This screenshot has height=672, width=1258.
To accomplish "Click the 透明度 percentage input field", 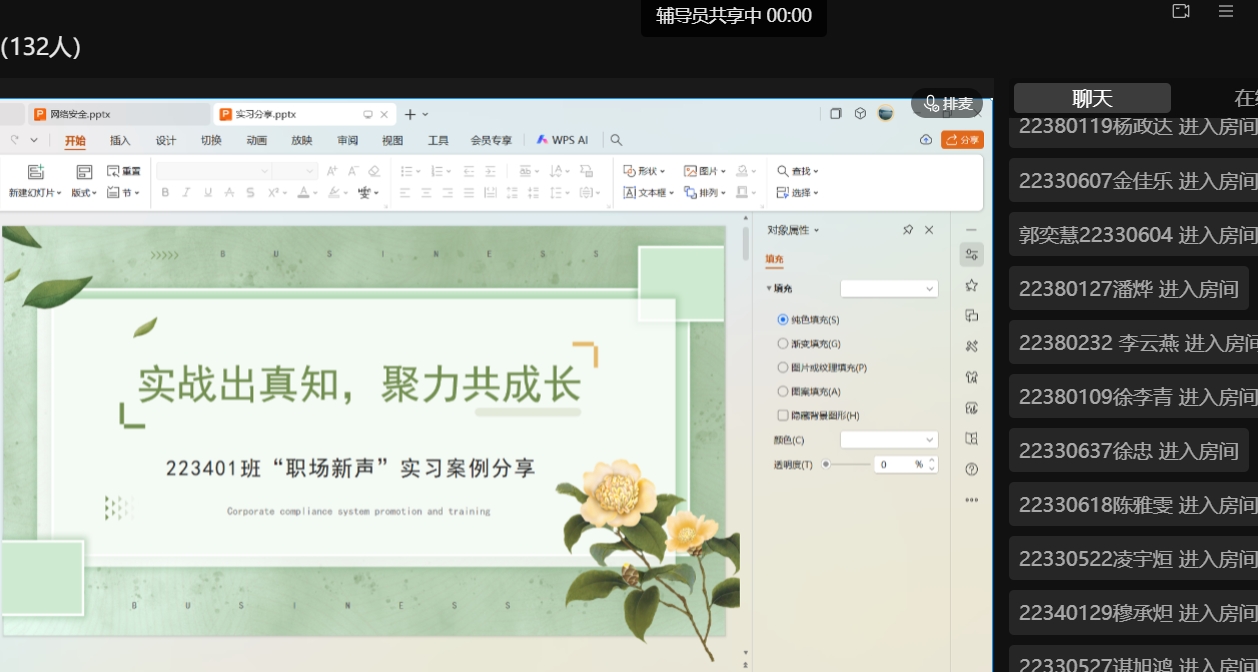I will pyautogui.click(x=892, y=464).
